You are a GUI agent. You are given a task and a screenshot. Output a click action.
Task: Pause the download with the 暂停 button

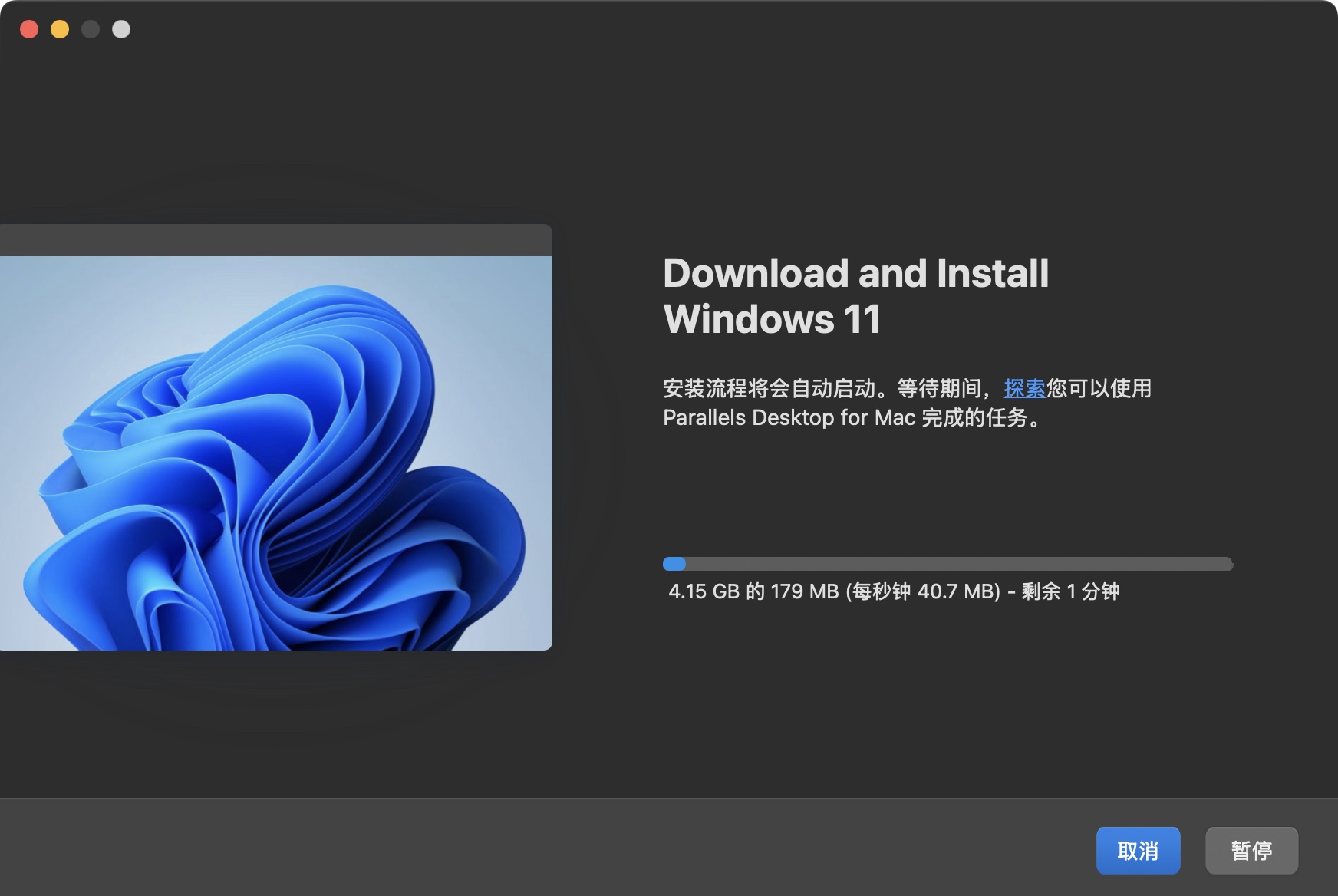[x=1251, y=850]
